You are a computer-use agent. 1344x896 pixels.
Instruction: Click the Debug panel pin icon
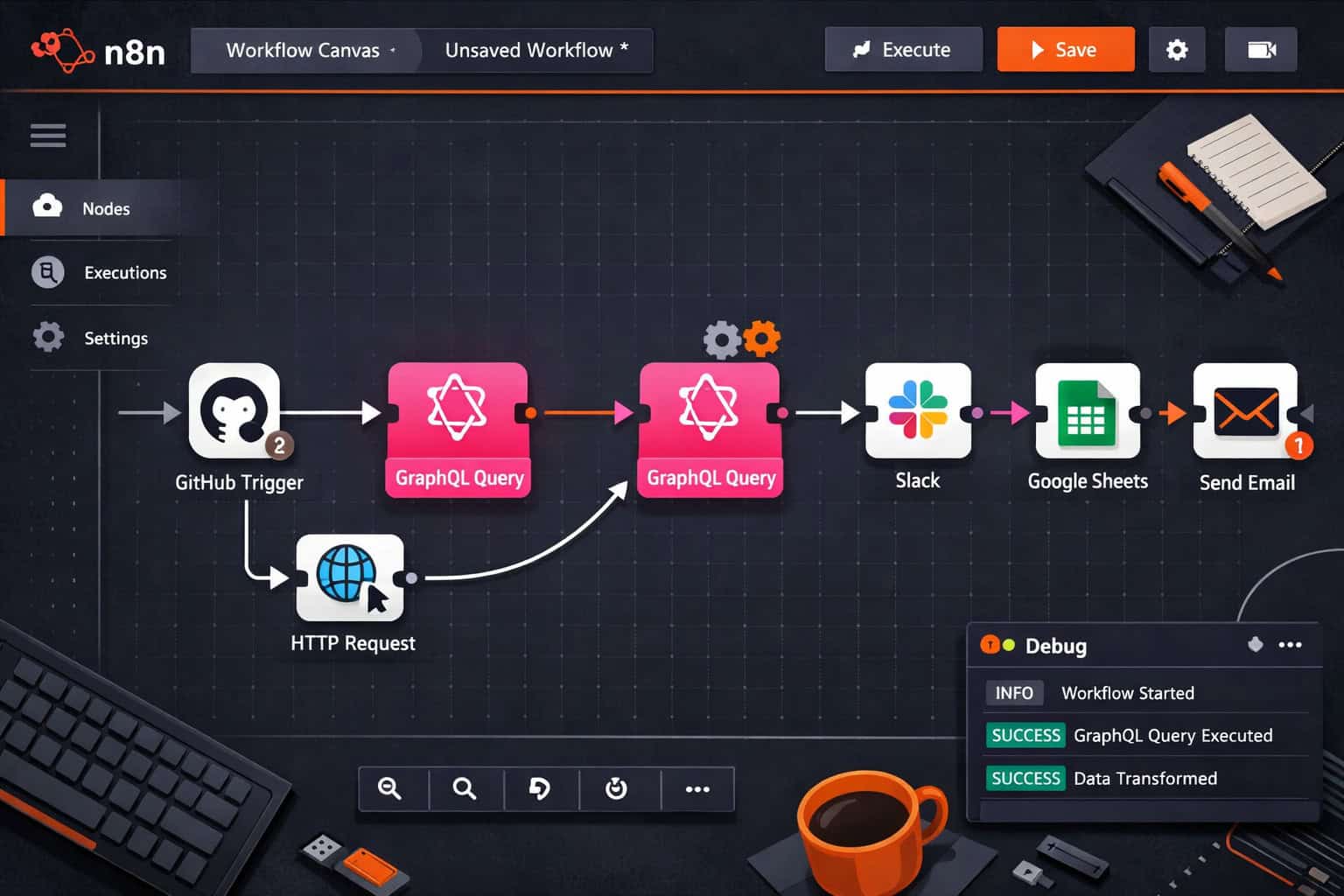1256,645
